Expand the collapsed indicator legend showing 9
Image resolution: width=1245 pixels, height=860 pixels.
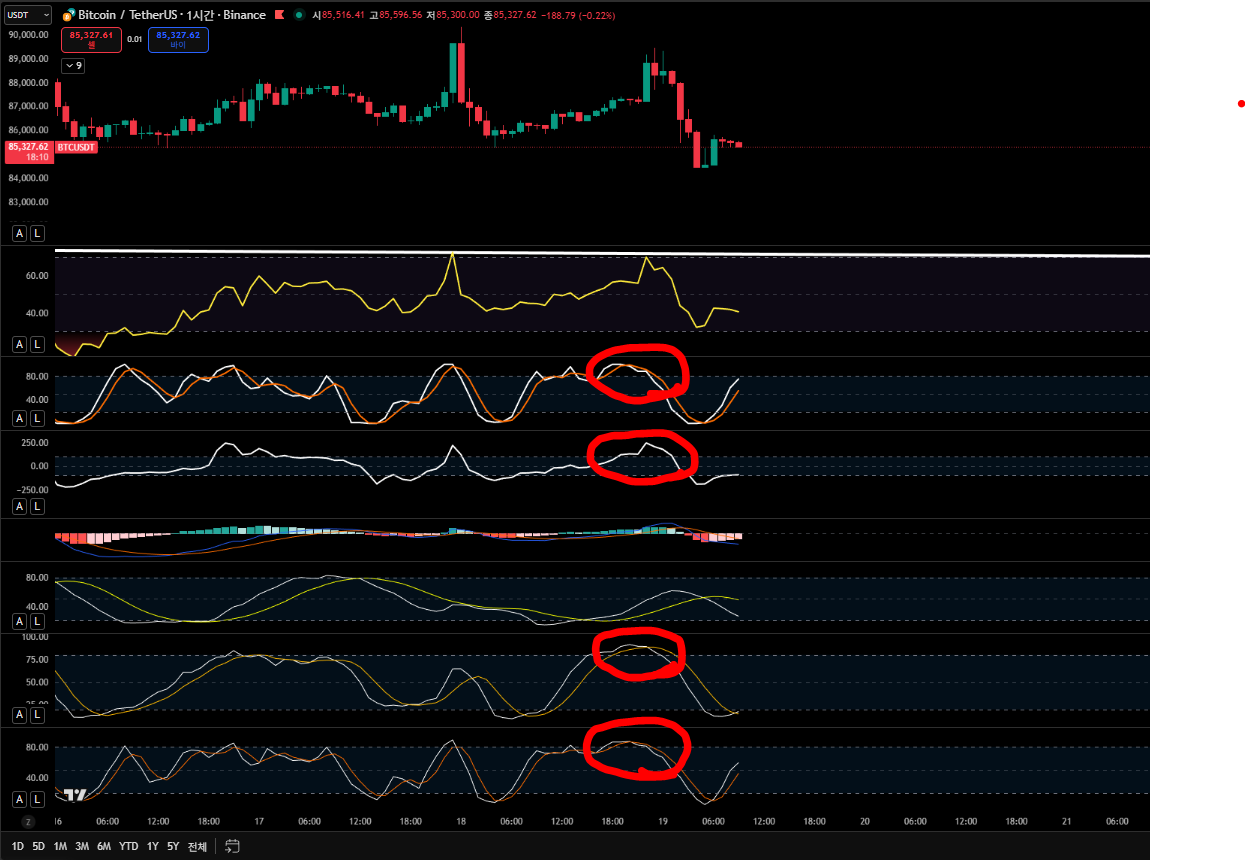point(73,66)
